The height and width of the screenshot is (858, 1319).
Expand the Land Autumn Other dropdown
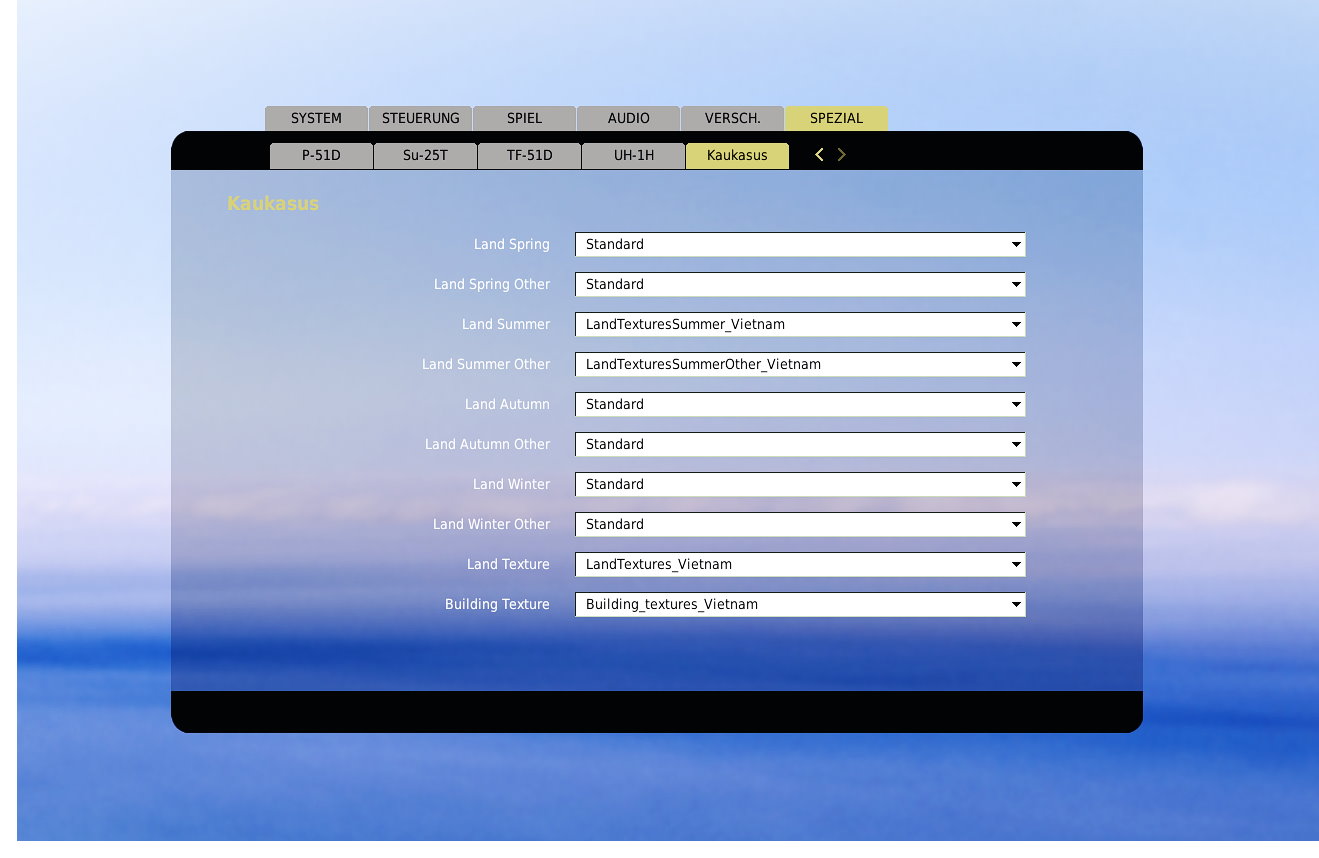pos(800,444)
